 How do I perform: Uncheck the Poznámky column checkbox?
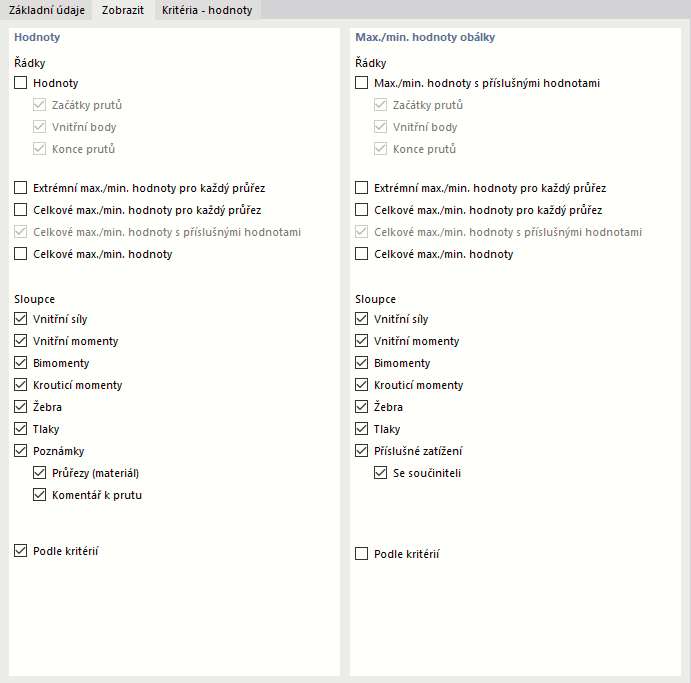[x=21, y=451]
